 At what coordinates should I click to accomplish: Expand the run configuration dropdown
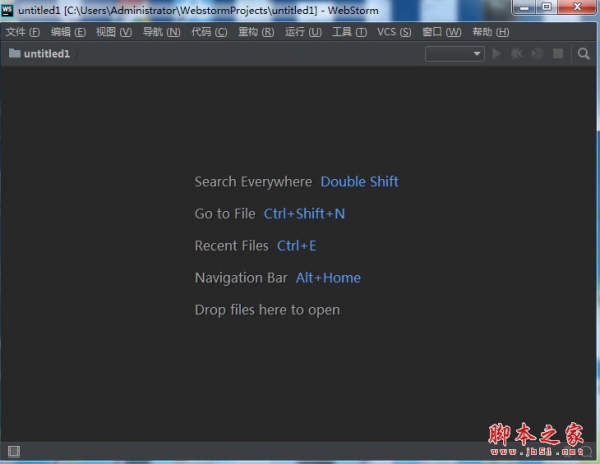coord(455,54)
